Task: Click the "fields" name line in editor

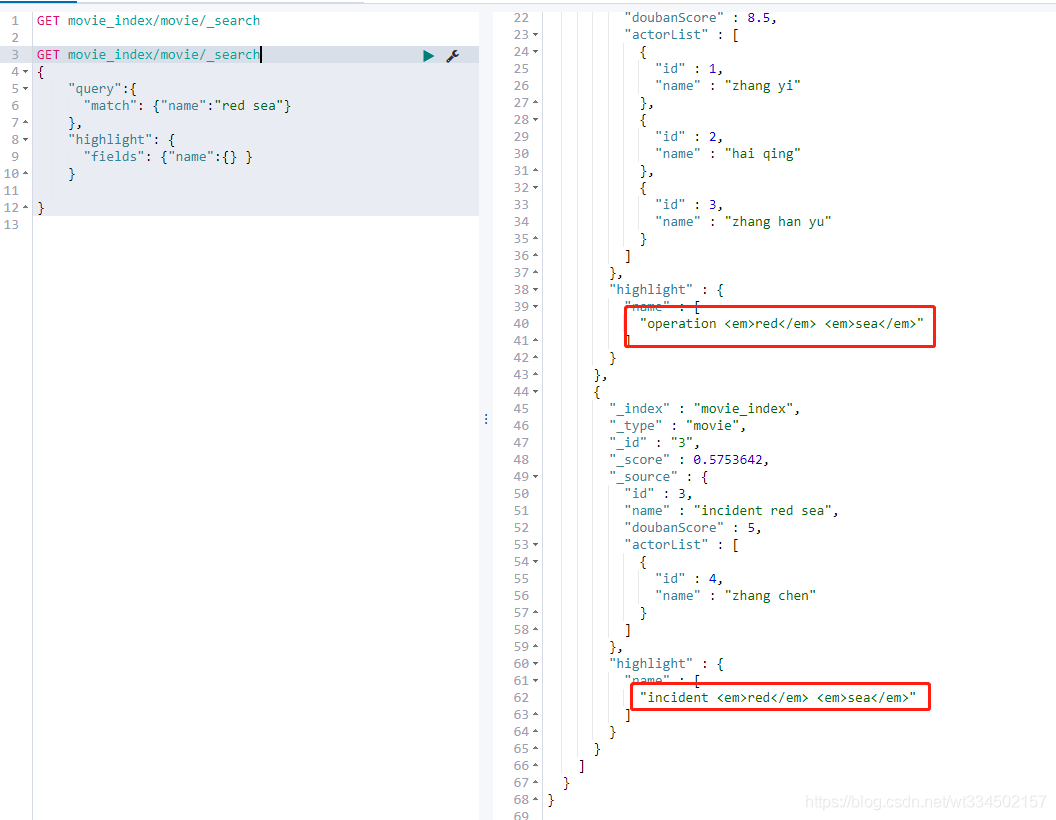Action: 168,157
